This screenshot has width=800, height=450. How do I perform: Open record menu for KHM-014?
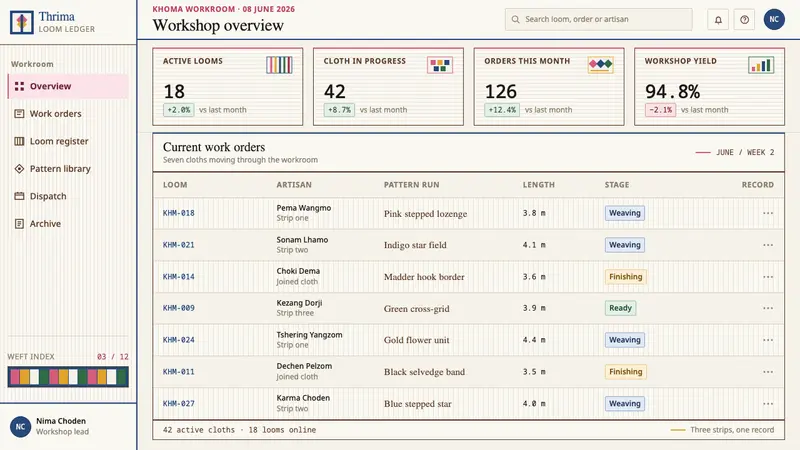768,277
